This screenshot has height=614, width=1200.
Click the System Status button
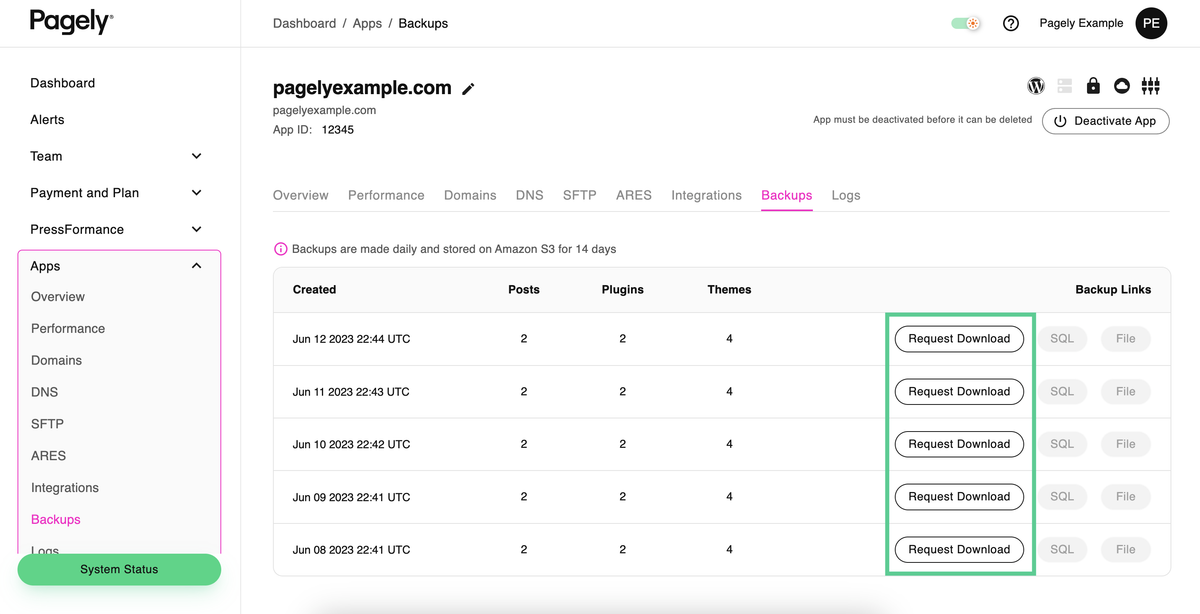click(x=119, y=569)
